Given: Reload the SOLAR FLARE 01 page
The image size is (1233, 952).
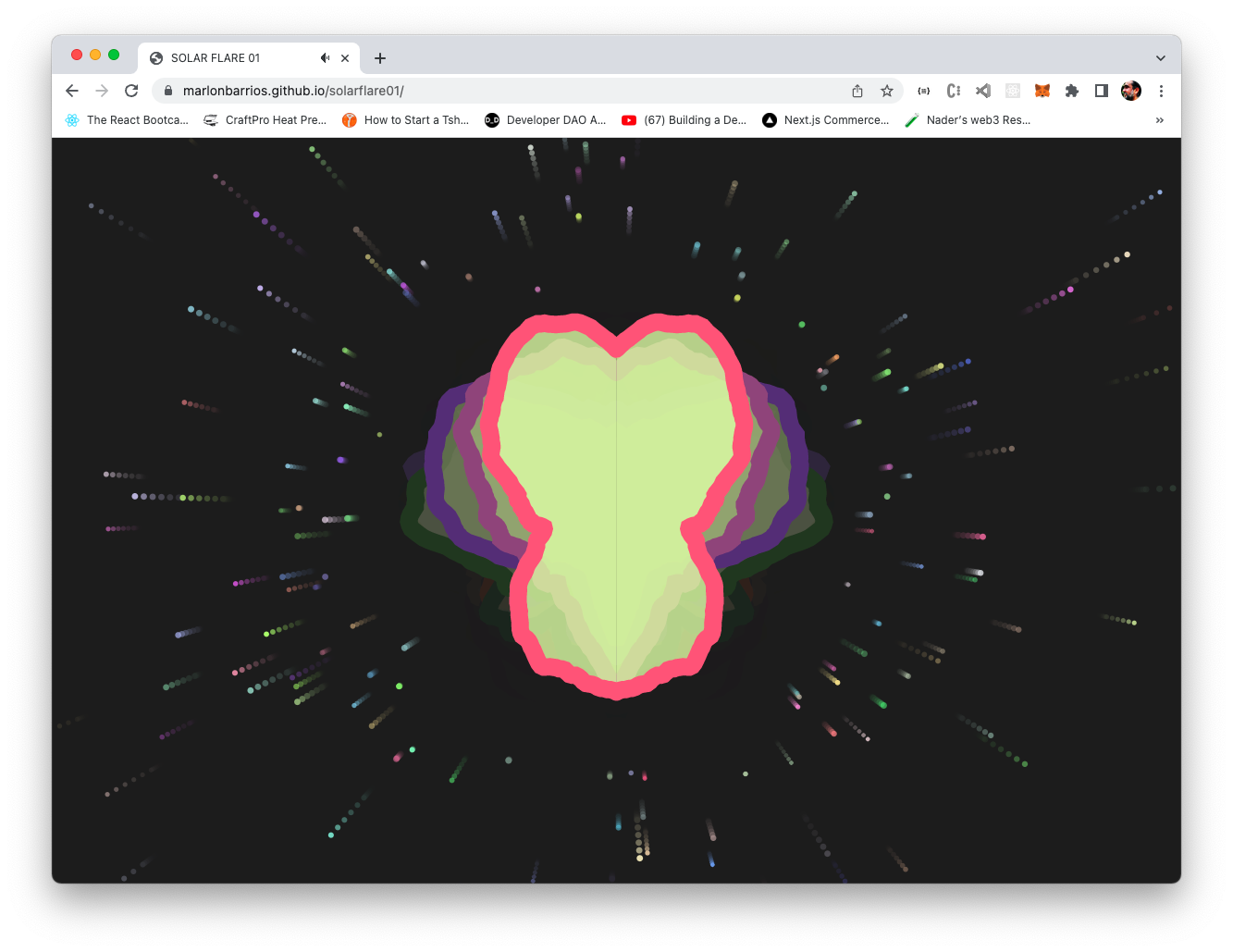Looking at the screenshot, I should [x=131, y=91].
